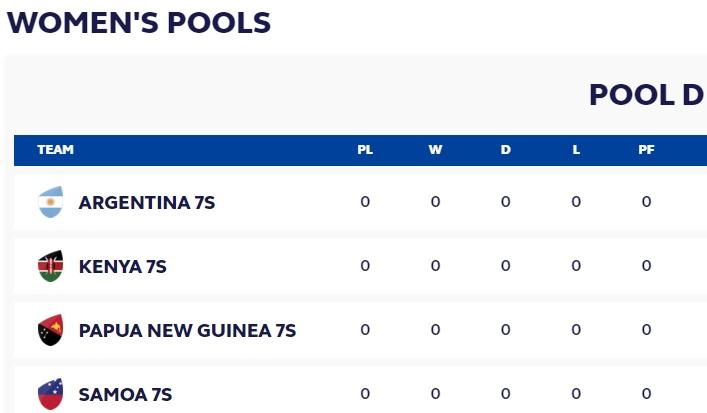Click the W column header
The image size is (707, 413).
(x=435, y=150)
